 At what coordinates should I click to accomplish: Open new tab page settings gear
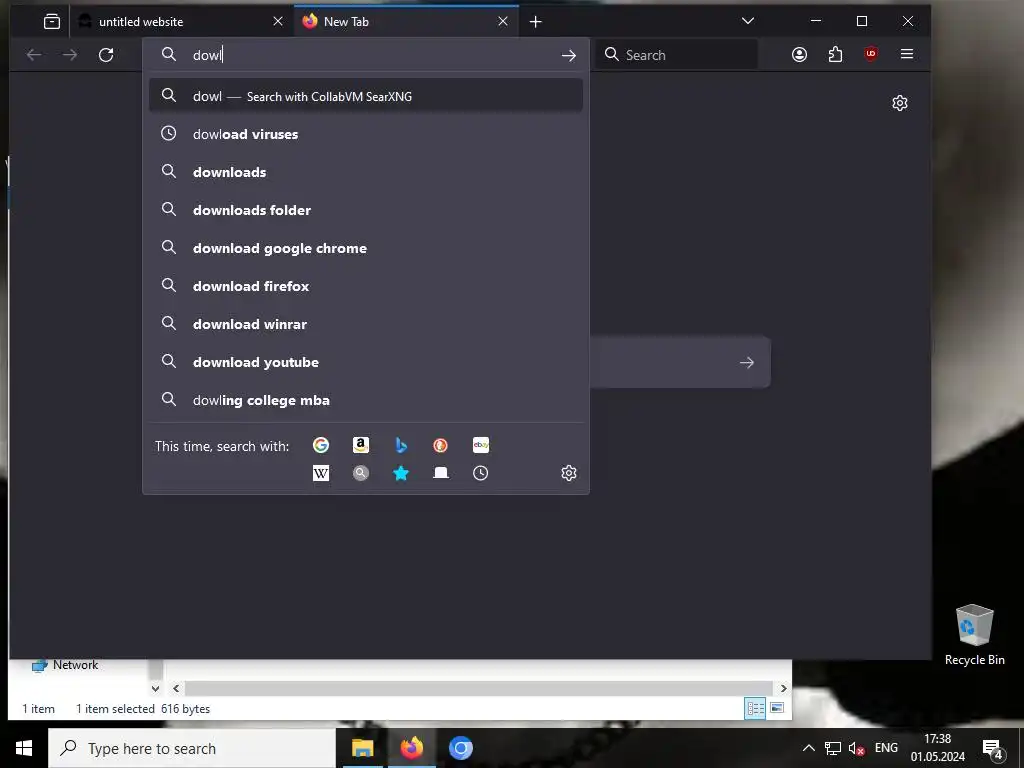pyautogui.click(x=900, y=103)
